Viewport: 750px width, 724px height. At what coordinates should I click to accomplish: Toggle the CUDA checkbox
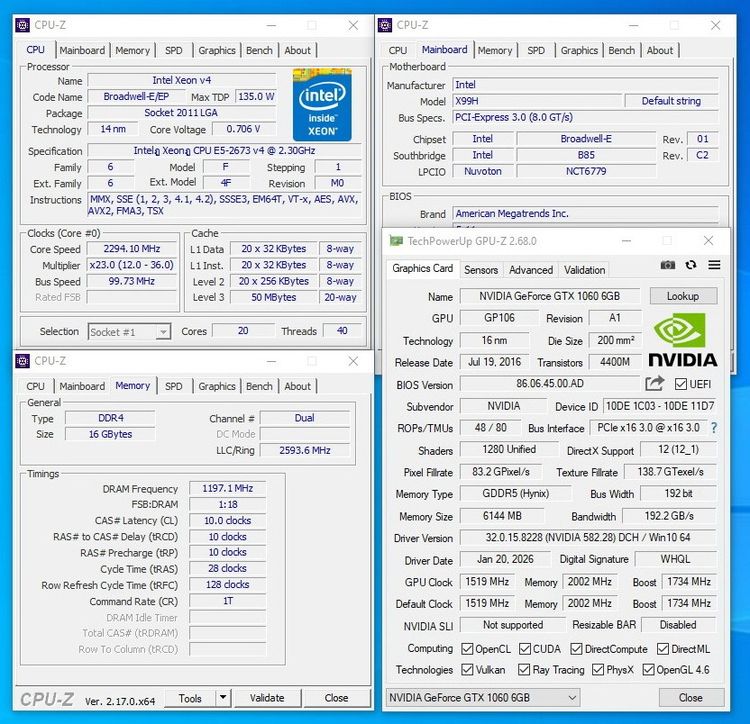point(525,649)
